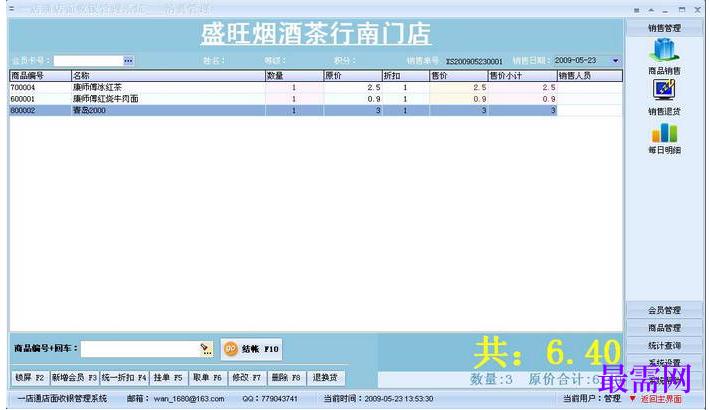Click the product search icon beside the code field
Image resolution: width=710 pixels, height=410 pixels.
pos(206,349)
